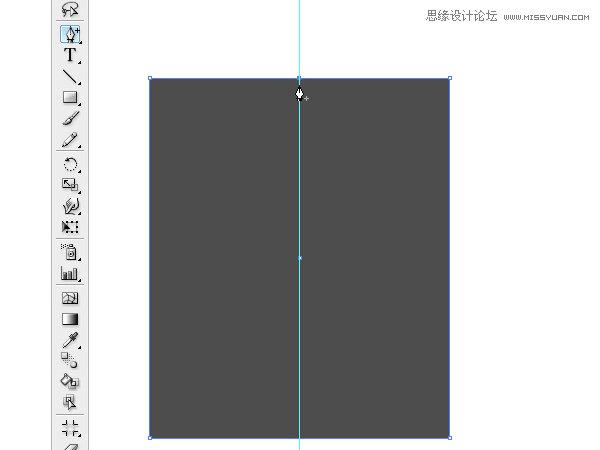Select the Pencil tool

click(70, 140)
